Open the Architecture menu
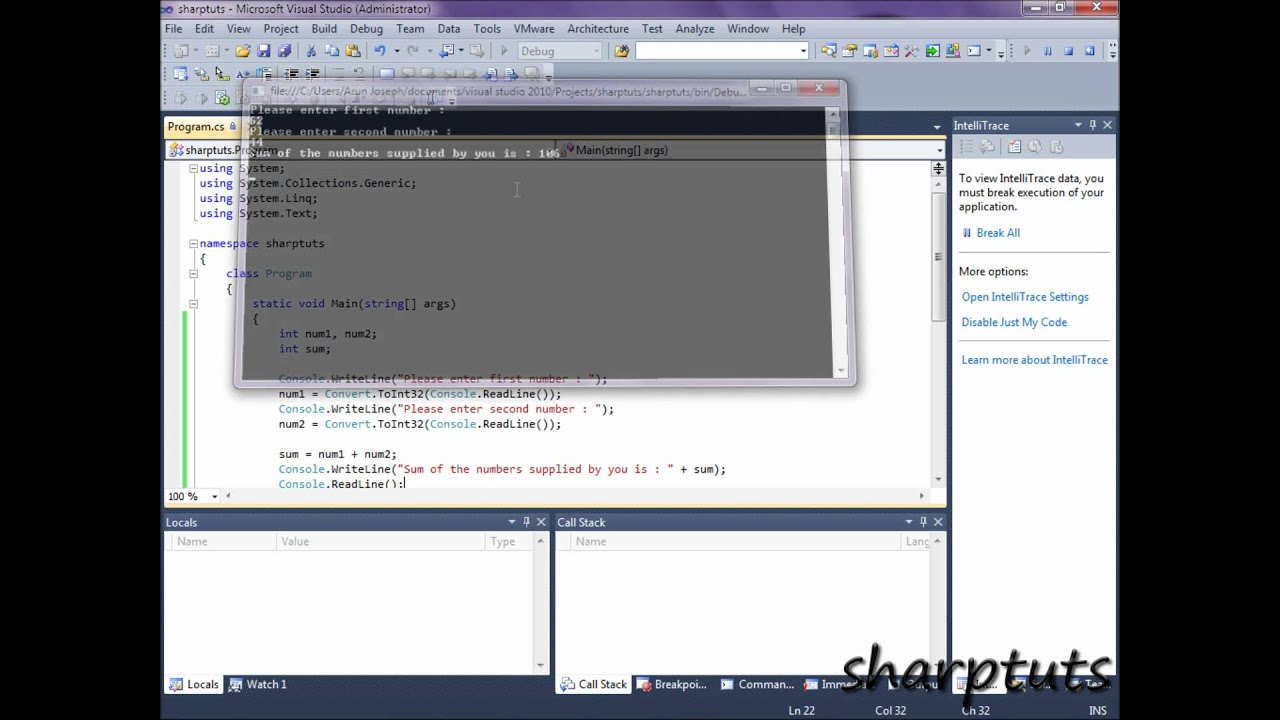1280x720 pixels. (x=598, y=29)
